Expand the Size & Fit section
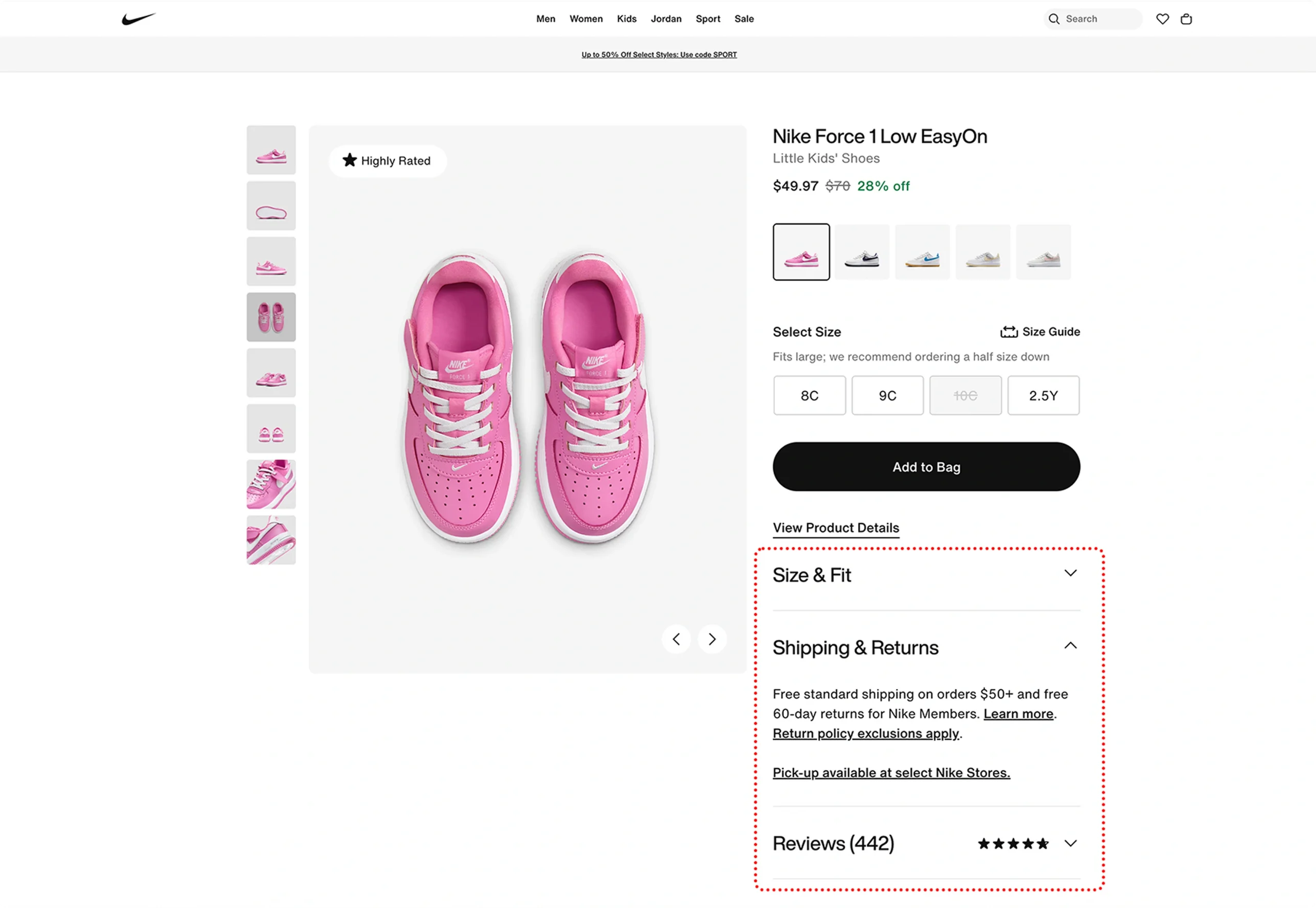1316x908 pixels. pyautogui.click(x=1070, y=573)
